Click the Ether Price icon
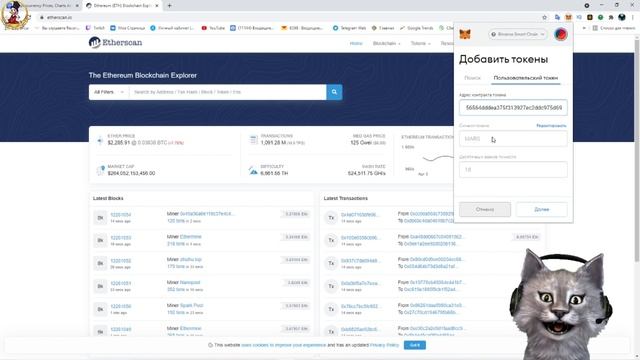This screenshot has height=360, width=640. (x=100, y=140)
